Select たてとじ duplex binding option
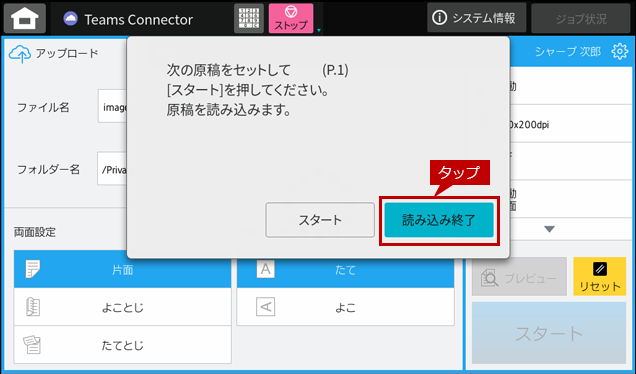 122,345
